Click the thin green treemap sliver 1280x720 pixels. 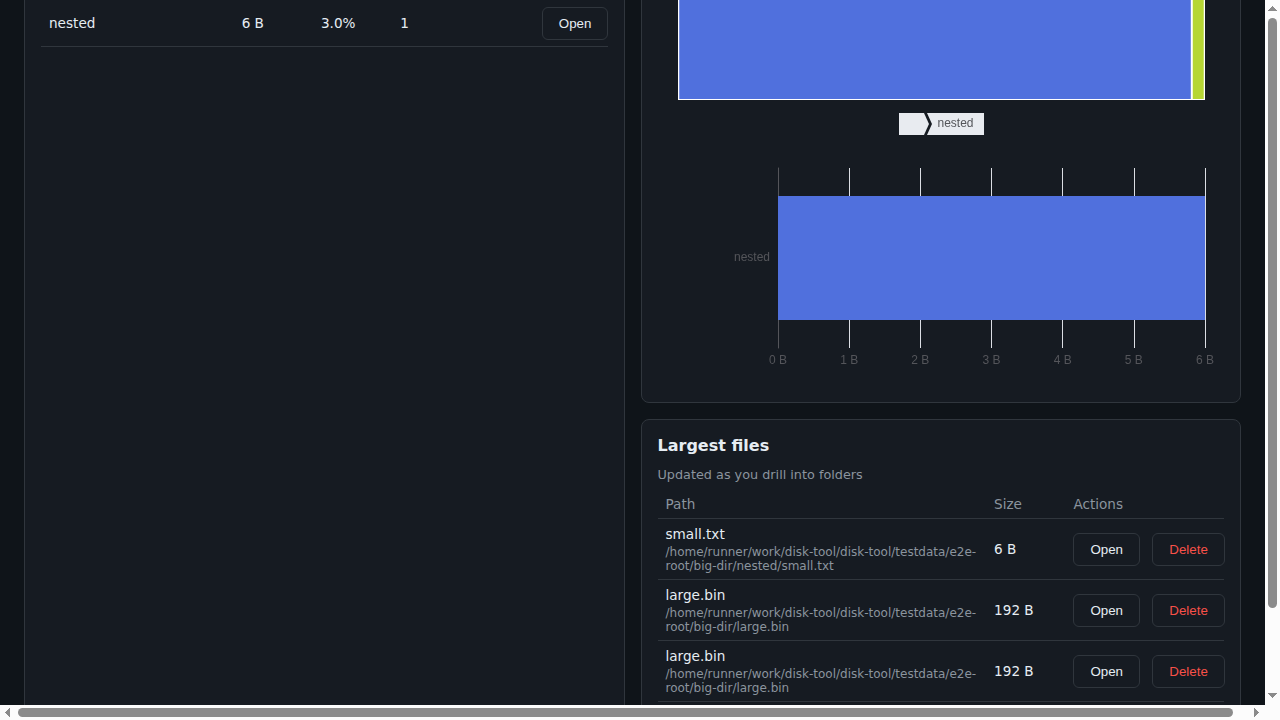click(1198, 50)
